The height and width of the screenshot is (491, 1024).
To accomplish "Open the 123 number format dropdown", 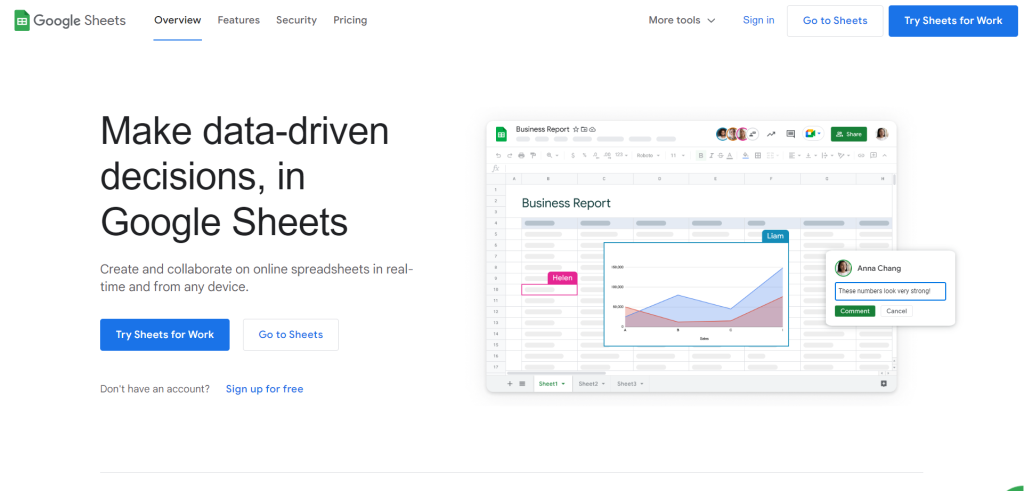I will pos(620,155).
